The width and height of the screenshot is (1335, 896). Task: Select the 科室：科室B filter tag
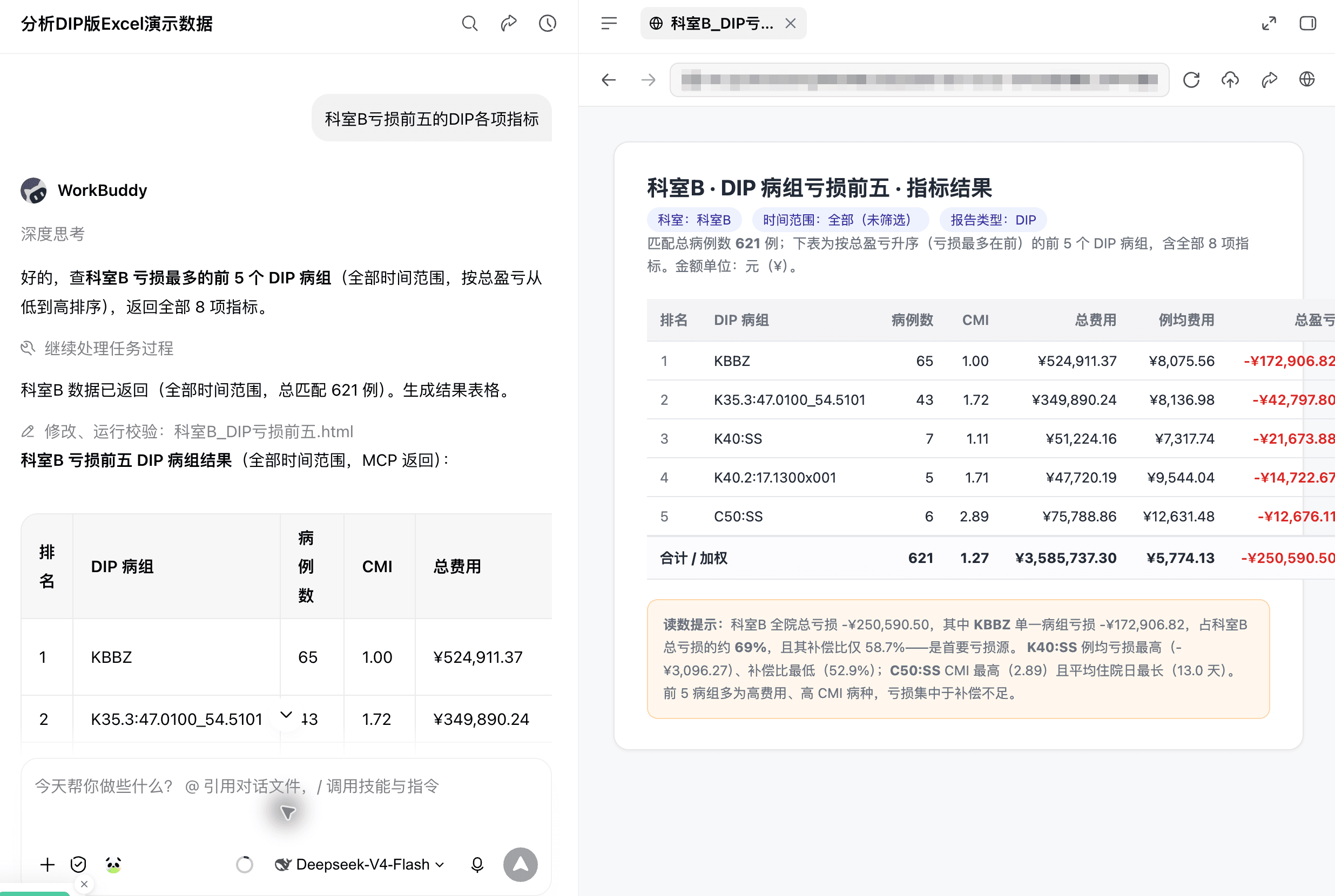point(694,220)
